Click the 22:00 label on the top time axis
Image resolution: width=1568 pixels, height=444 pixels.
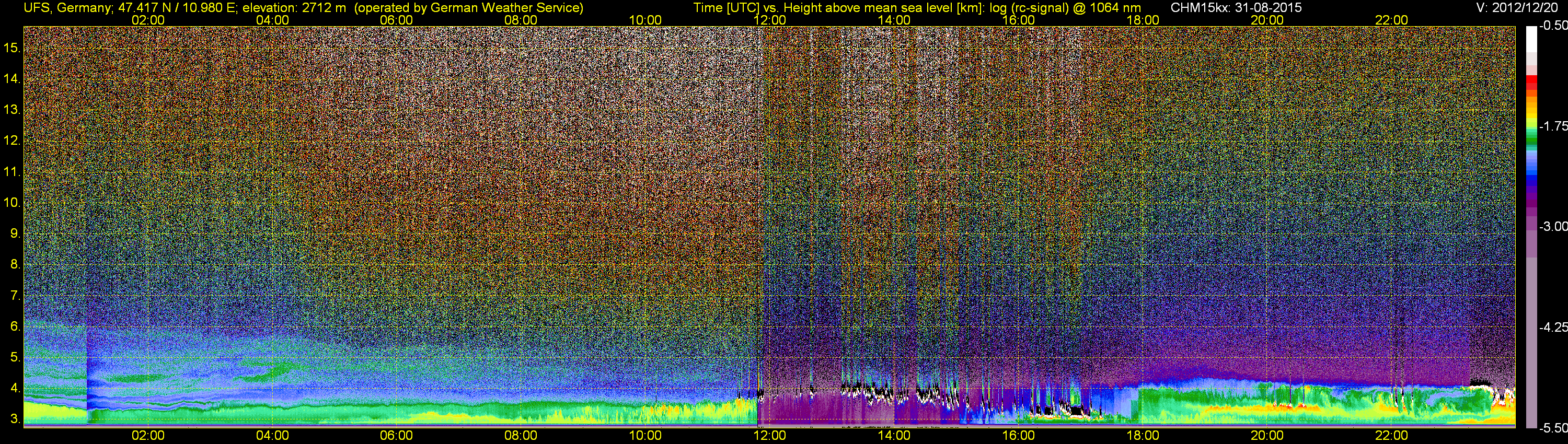click(x=1391, y=20)
